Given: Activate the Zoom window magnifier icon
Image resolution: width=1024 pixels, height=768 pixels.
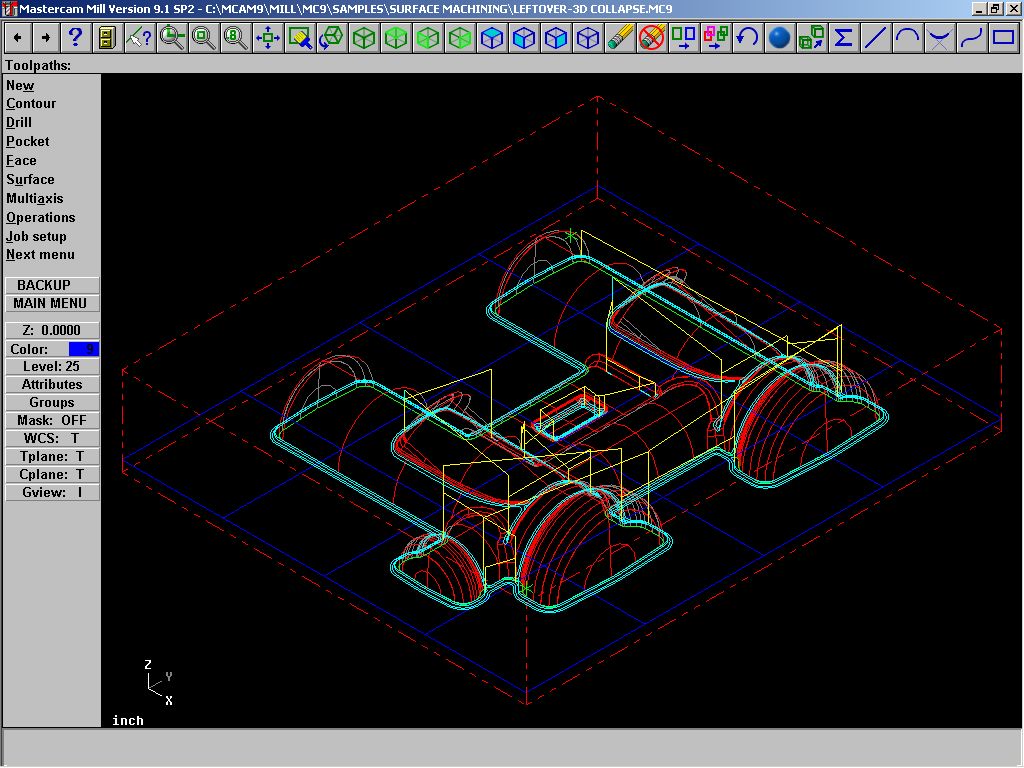Looking at the screenshot, I should pos(172,38).
